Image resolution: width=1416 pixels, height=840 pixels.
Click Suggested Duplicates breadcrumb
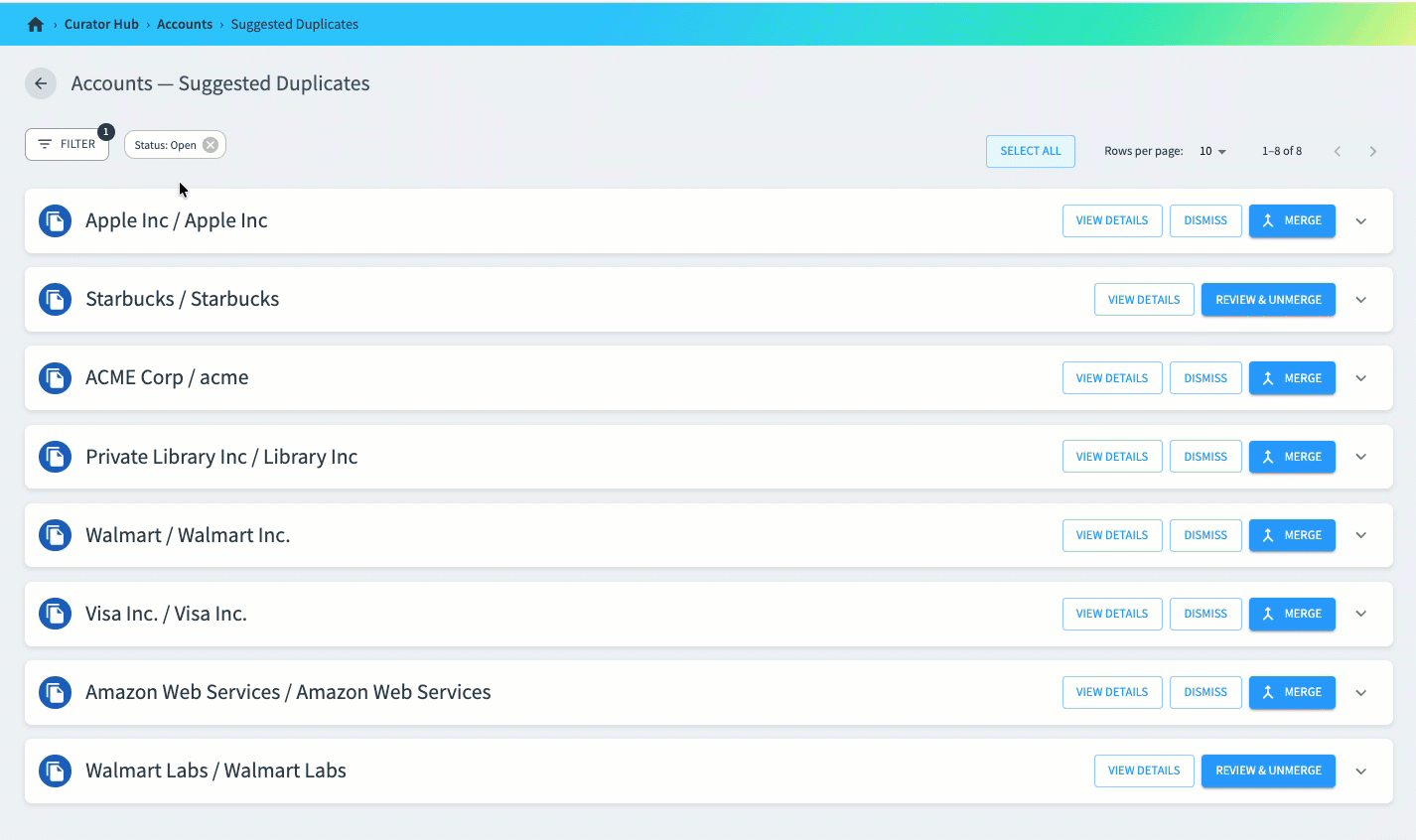295,24
